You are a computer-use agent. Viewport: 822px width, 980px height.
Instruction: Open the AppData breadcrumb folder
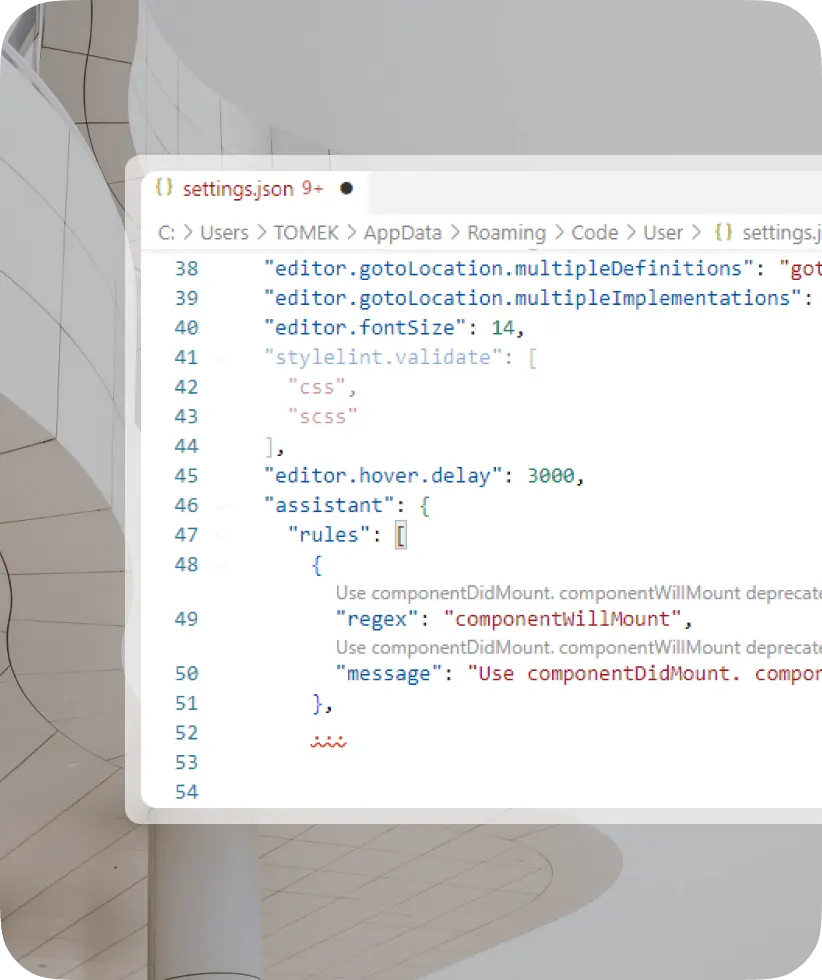pos(402,232)
